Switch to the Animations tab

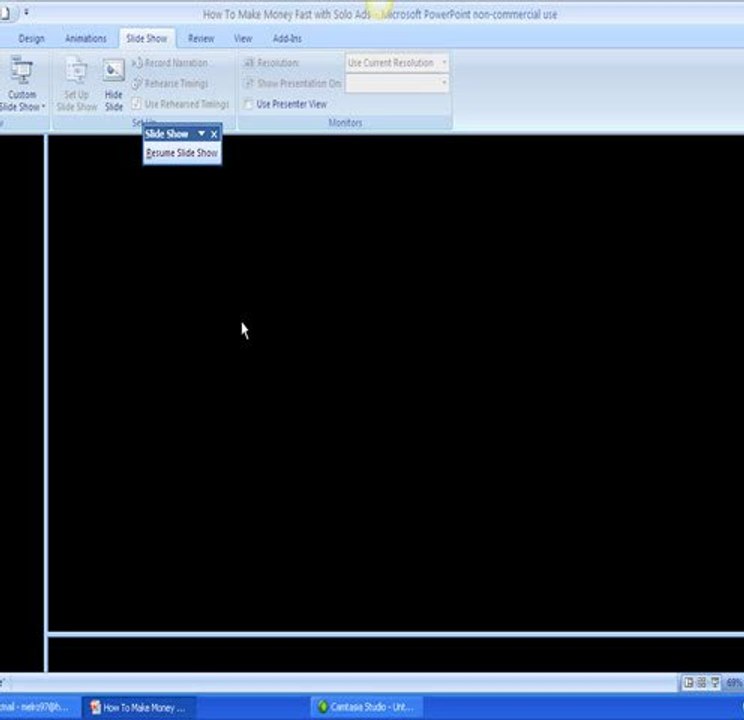(85, 38)
